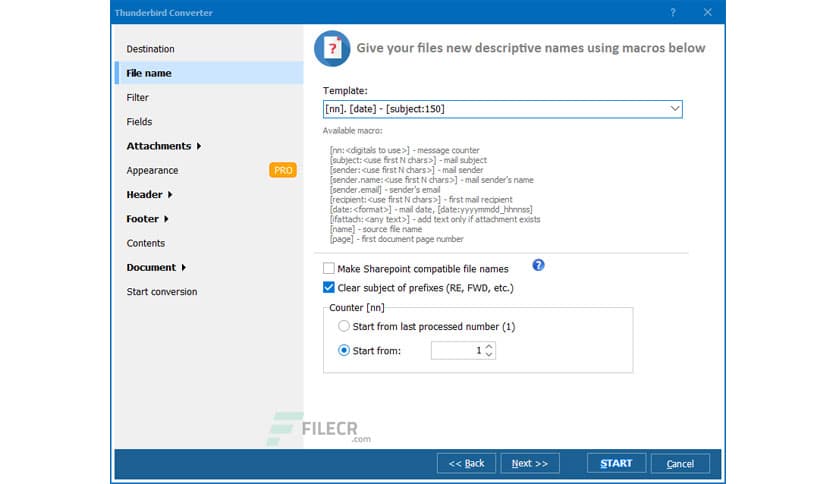
Task: Click the Next button
Action: click(530, 463)
